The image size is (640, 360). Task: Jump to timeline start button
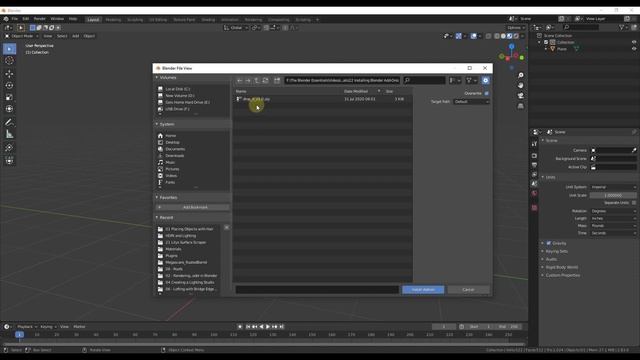click(248, 327)
